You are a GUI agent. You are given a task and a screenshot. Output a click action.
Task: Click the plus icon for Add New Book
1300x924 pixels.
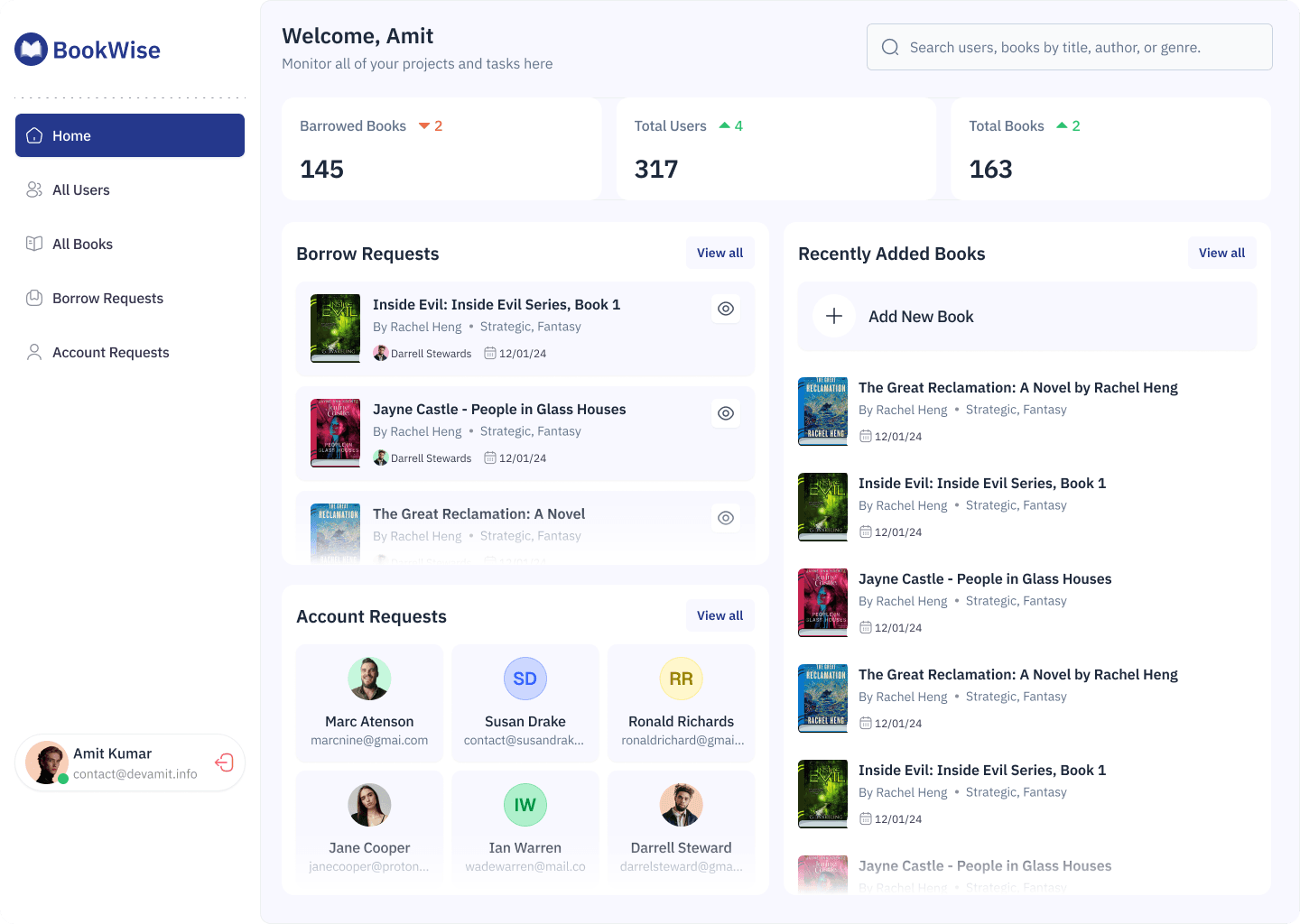834,317
